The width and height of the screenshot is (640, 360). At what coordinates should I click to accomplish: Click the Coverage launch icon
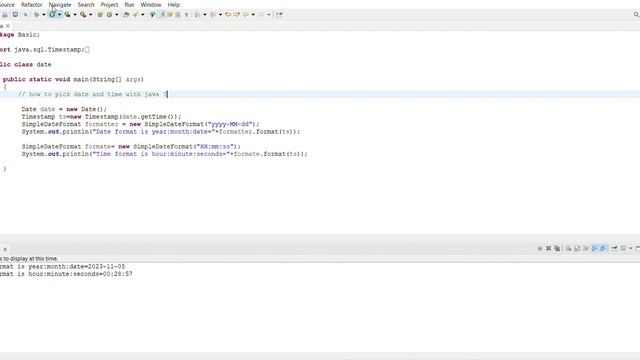tap(67, 15)
